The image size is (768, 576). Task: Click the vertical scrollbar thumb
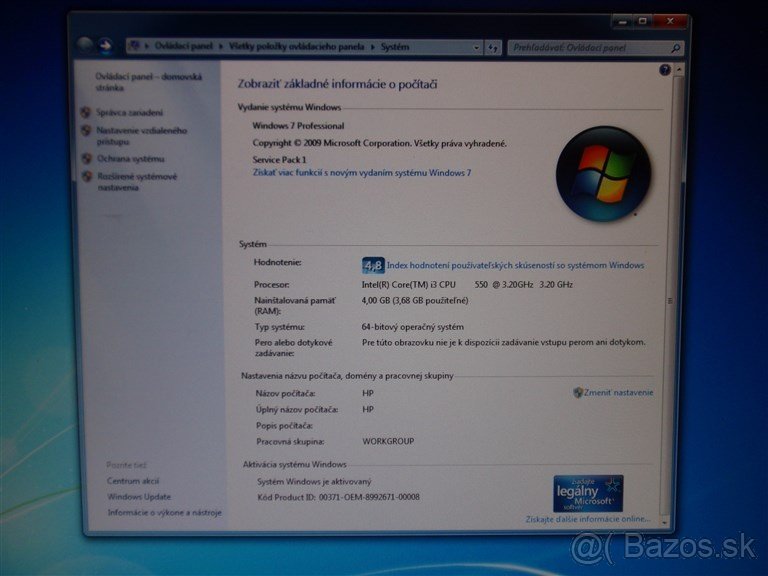pyautogui.click(x=670, y=300)
